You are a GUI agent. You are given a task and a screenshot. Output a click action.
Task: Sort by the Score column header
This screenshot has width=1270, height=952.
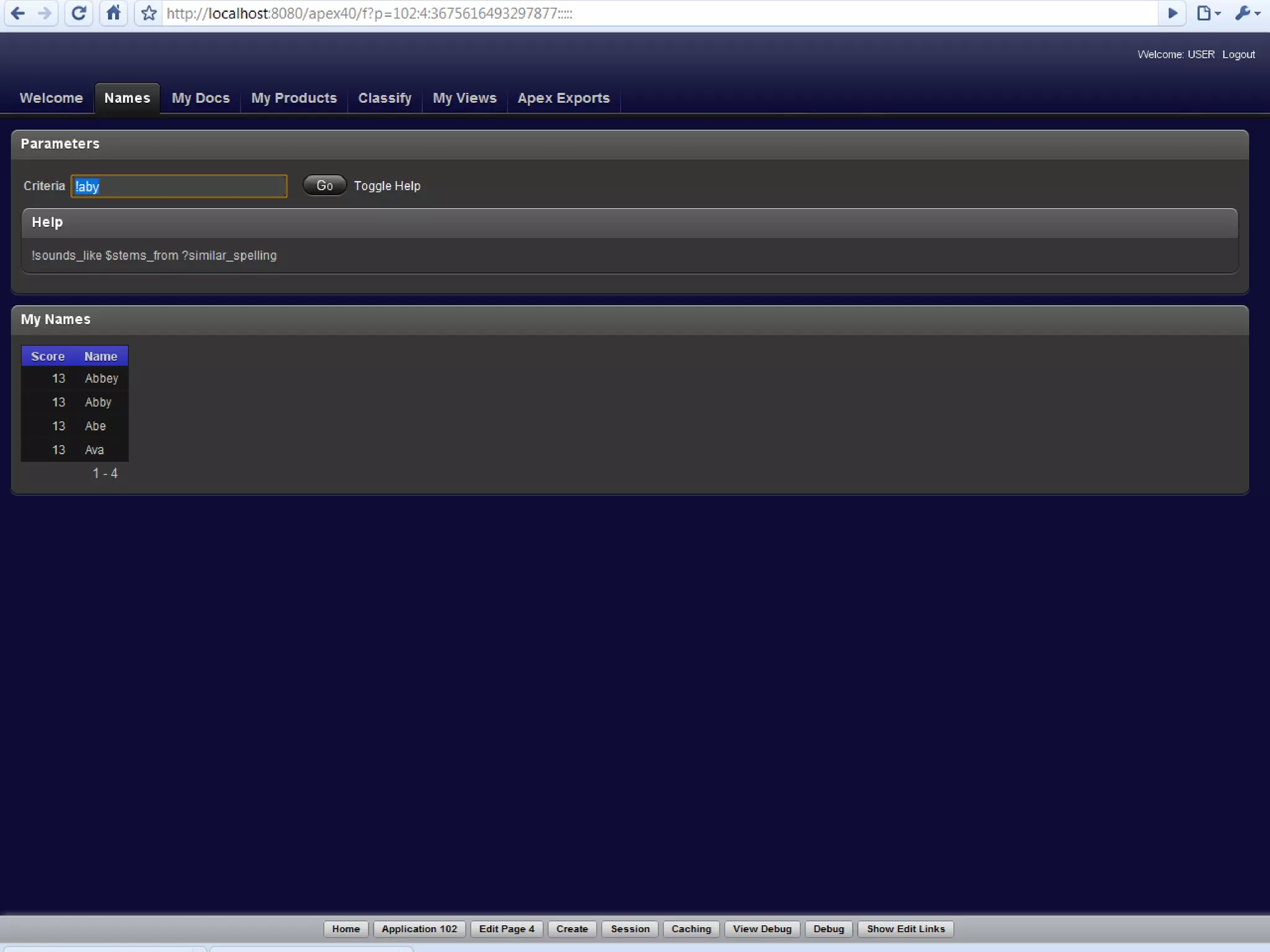(x=48, y=356)
